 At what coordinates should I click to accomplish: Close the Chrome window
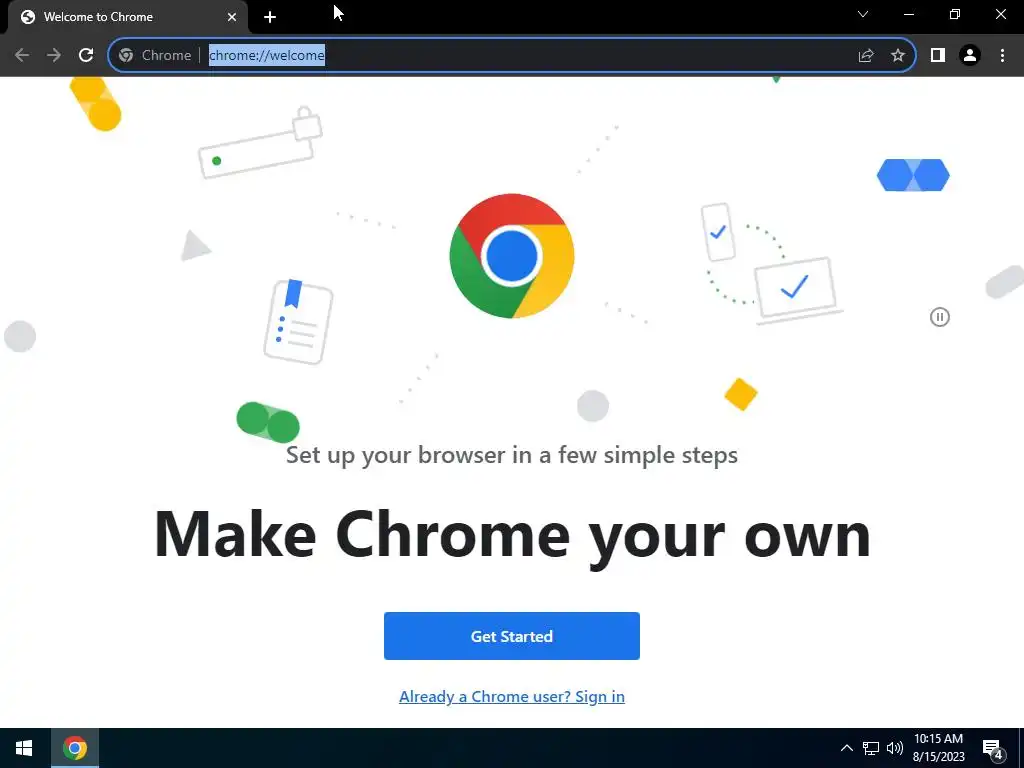[x=1000, y=14]
